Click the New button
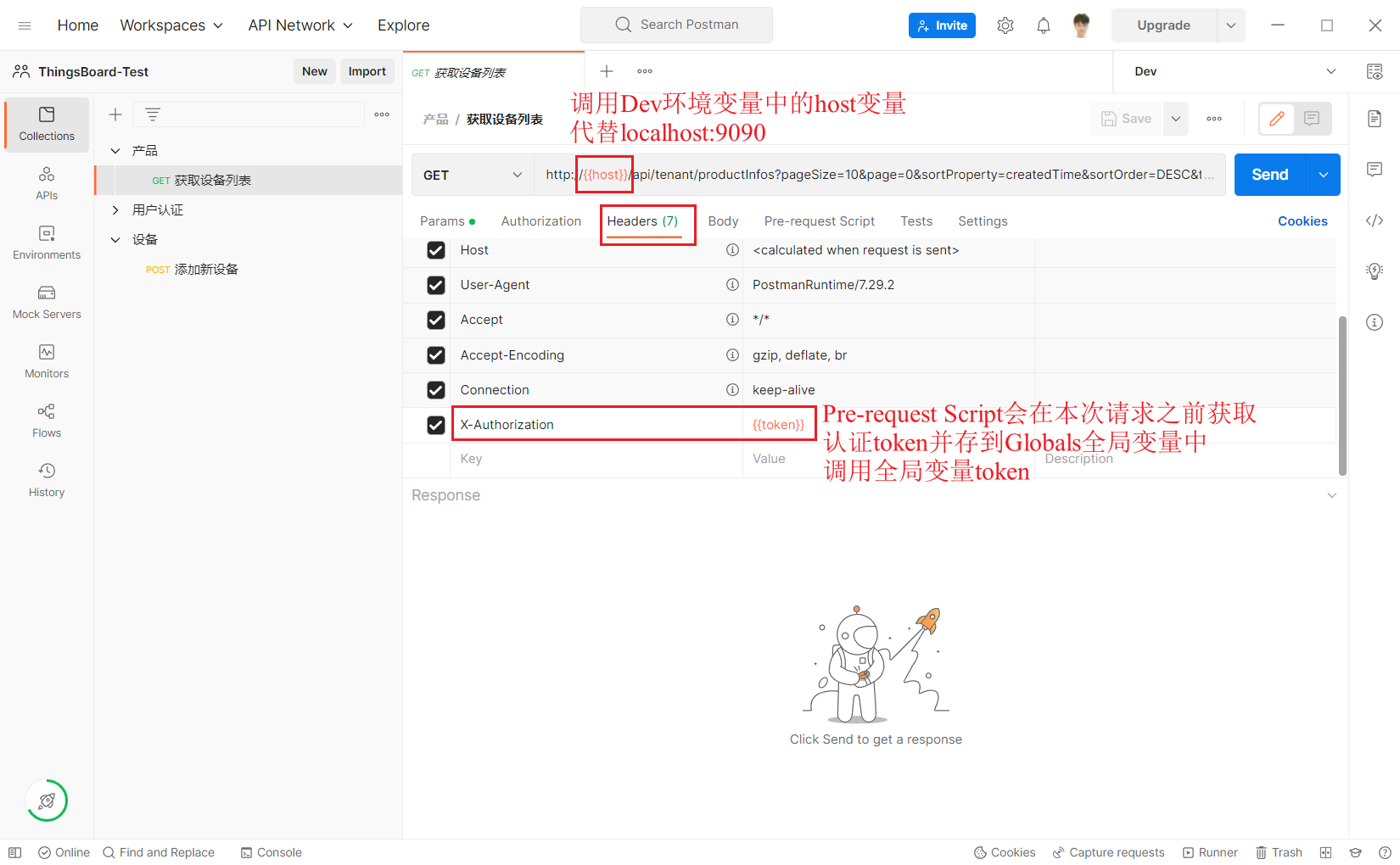The height and width of the screenshot is (865, 1400). [315, 71]
